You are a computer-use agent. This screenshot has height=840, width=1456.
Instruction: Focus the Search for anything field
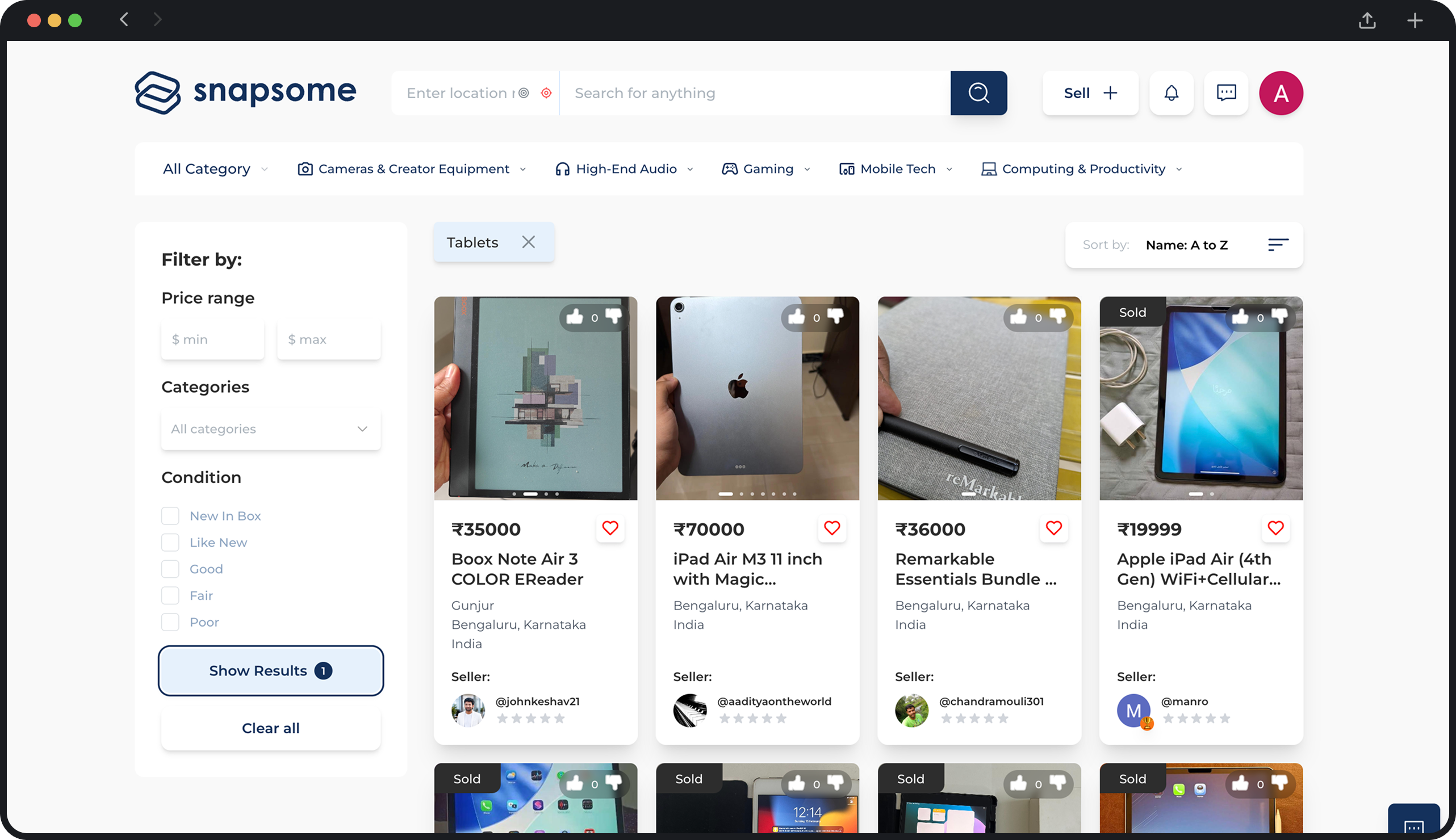[755, 93]
